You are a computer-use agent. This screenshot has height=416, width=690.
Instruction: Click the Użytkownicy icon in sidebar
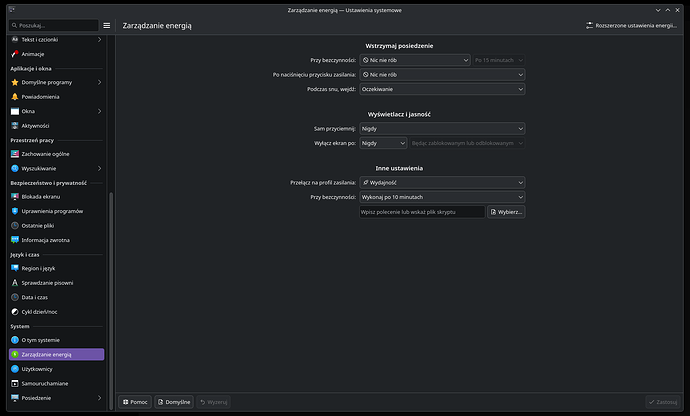coord(14,369)
